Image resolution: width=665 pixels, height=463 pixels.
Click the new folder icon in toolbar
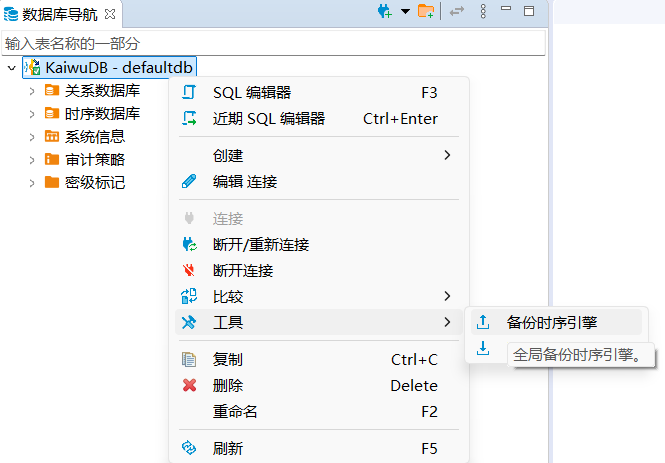426,11
